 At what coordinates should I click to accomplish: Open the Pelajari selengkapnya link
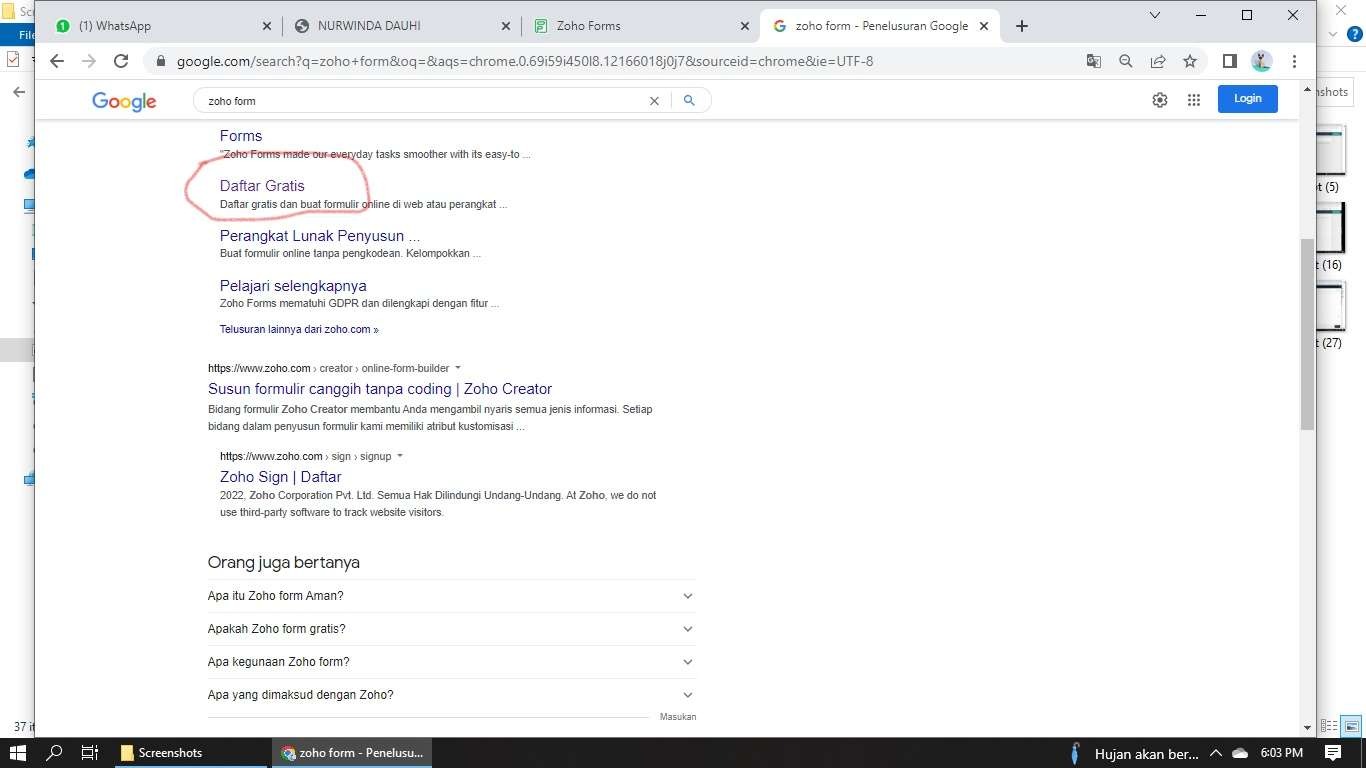click(293, 286)
